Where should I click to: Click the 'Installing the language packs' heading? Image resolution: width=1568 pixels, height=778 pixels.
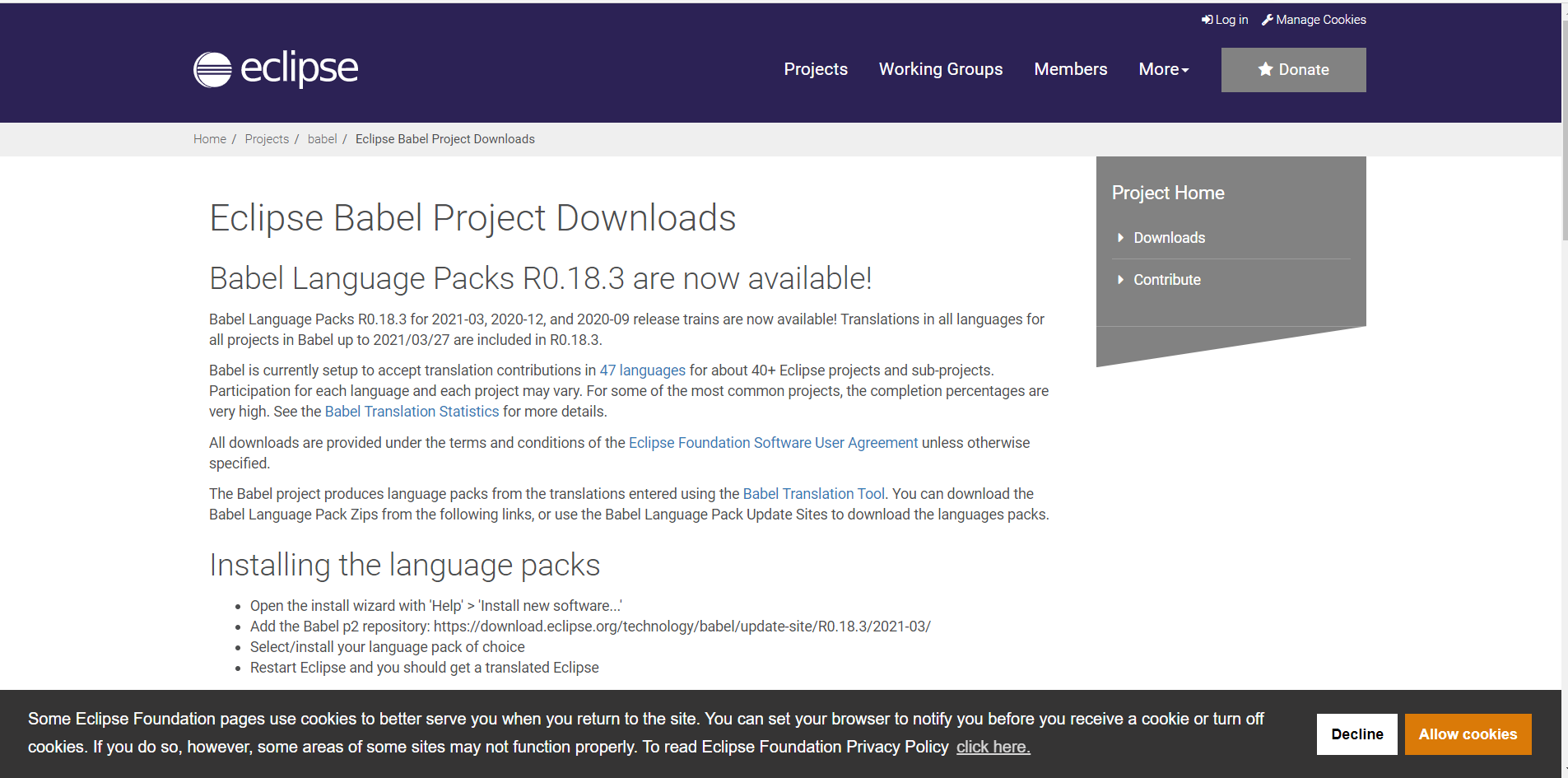pyautogui.click(x=405, y=566)
